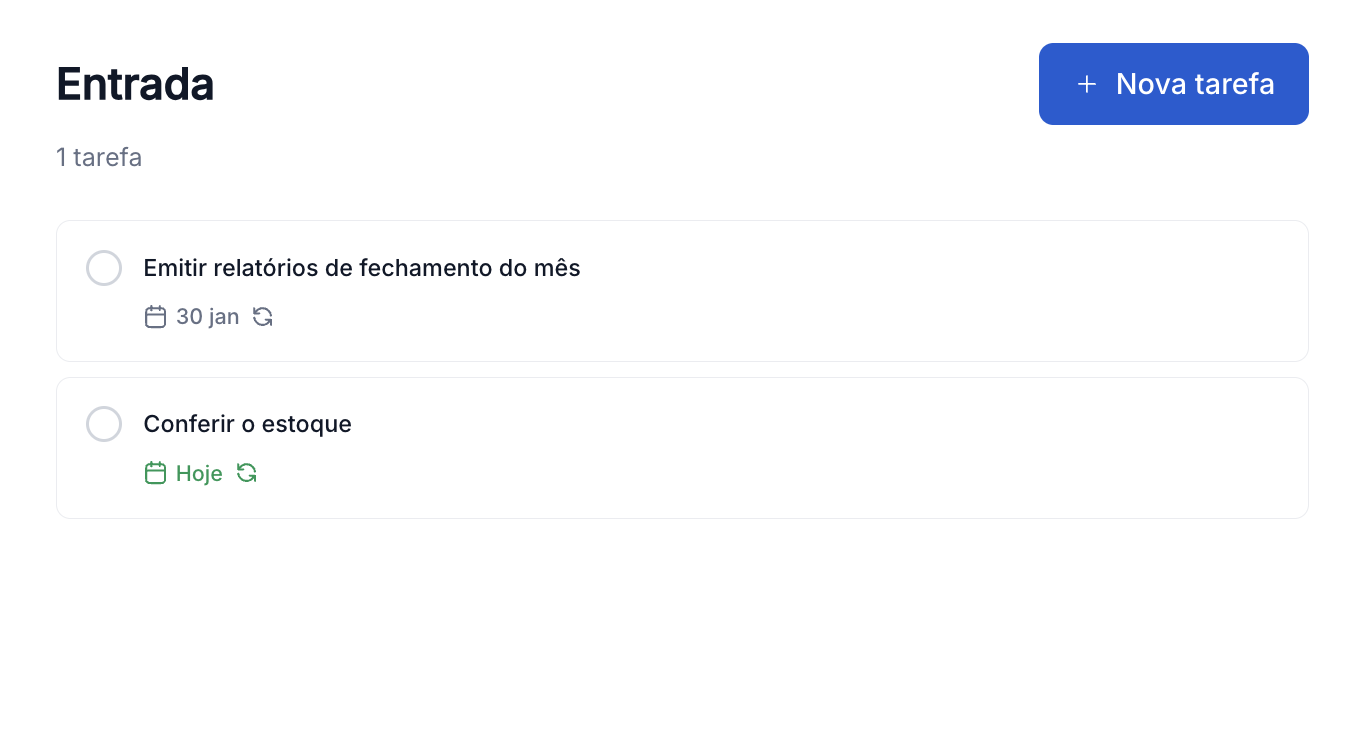Viewport: 1350px width, 748px height.
Task: Click the green calendar icon beside Hoje
Action: (155, 473)
